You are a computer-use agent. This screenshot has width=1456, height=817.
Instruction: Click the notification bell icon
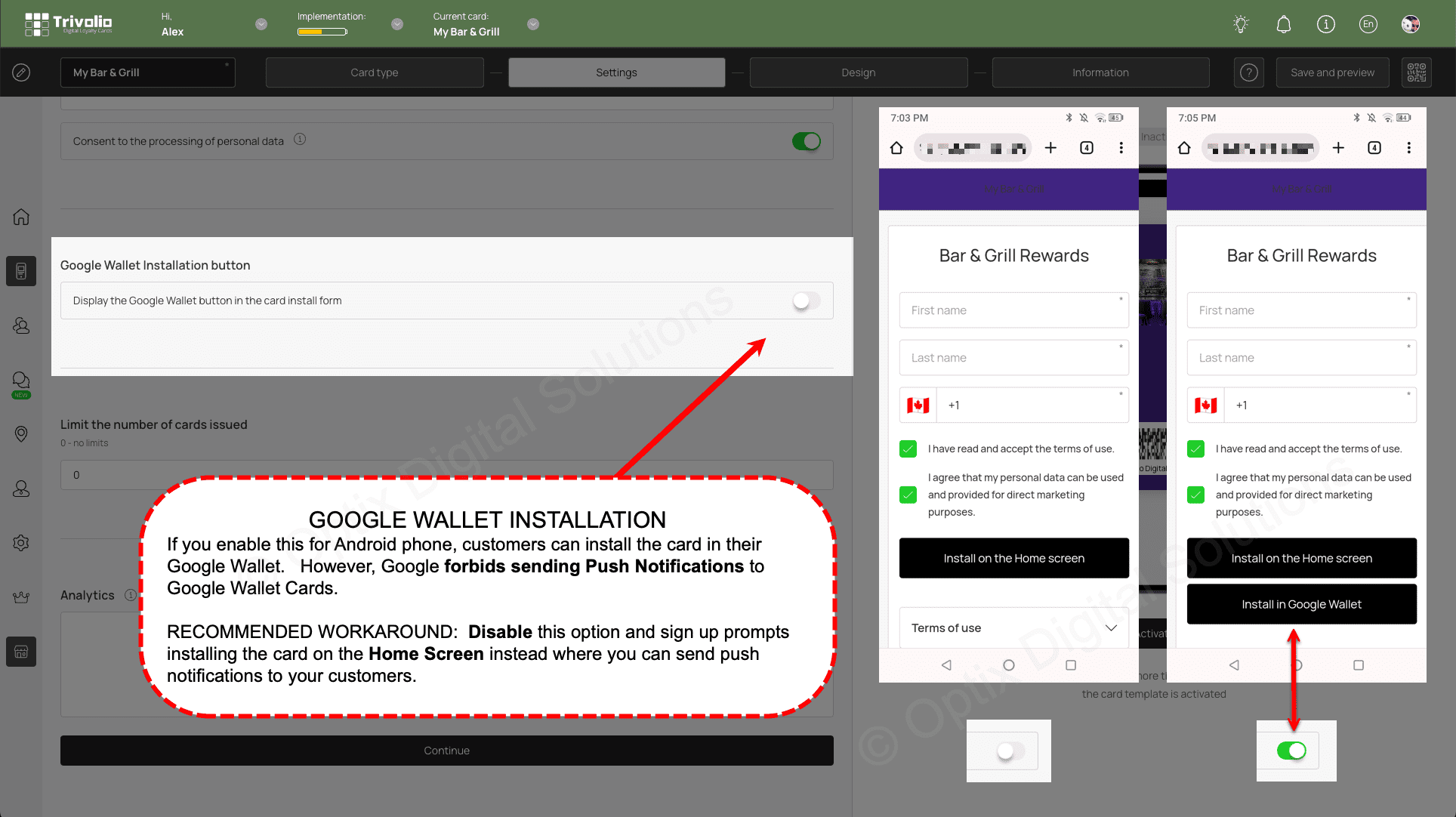(x=1284, y=24)
